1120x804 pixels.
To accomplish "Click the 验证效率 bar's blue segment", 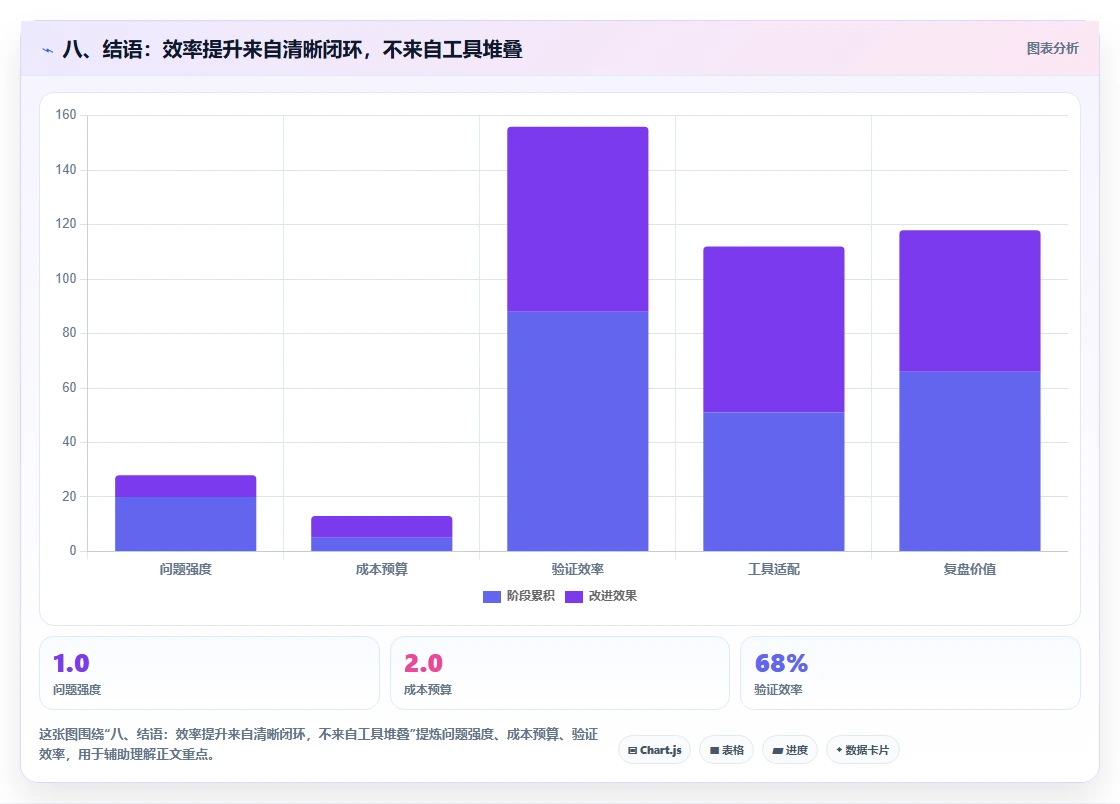I will pos(578,431).
